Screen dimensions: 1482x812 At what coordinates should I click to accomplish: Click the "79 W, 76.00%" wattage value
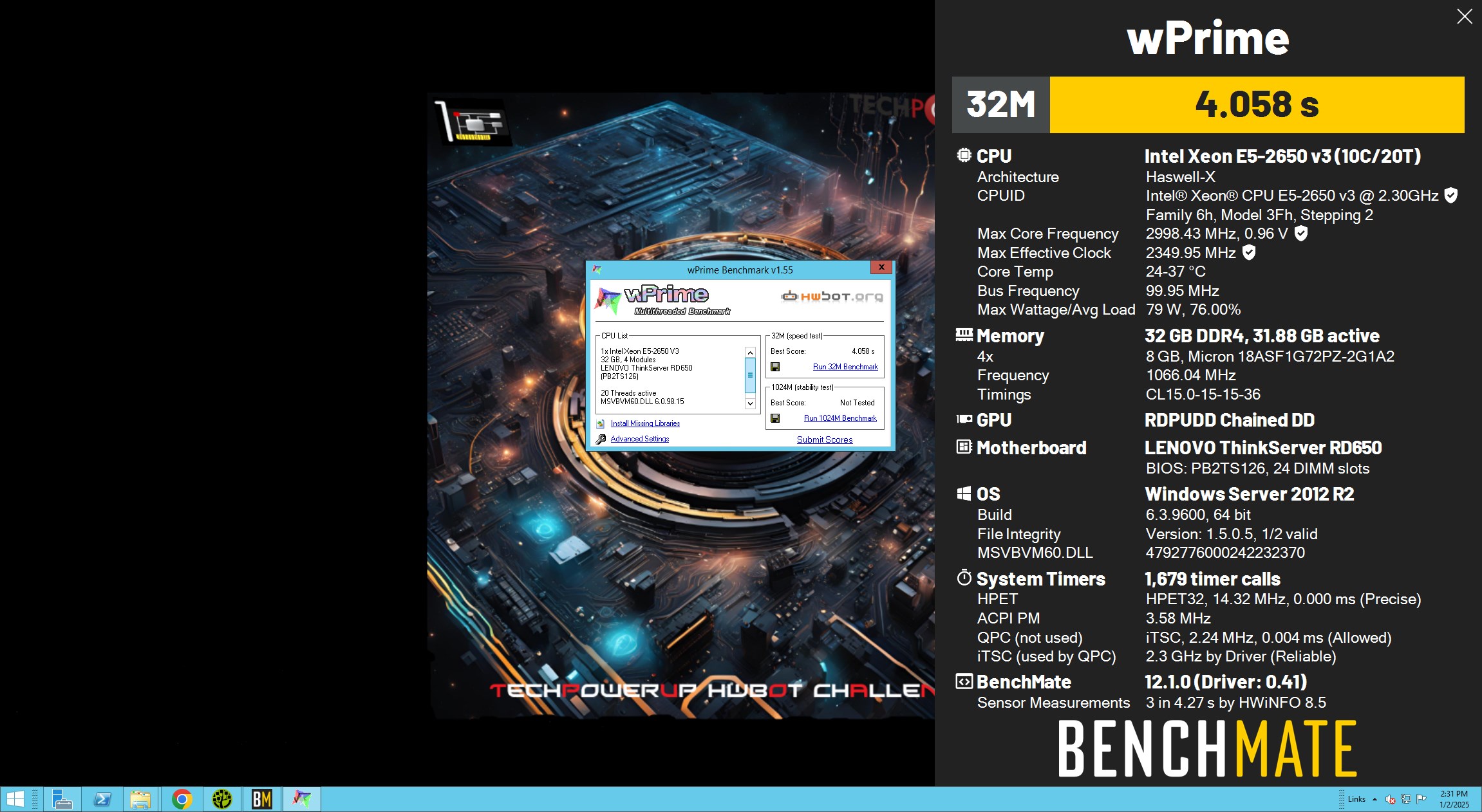1193,309
